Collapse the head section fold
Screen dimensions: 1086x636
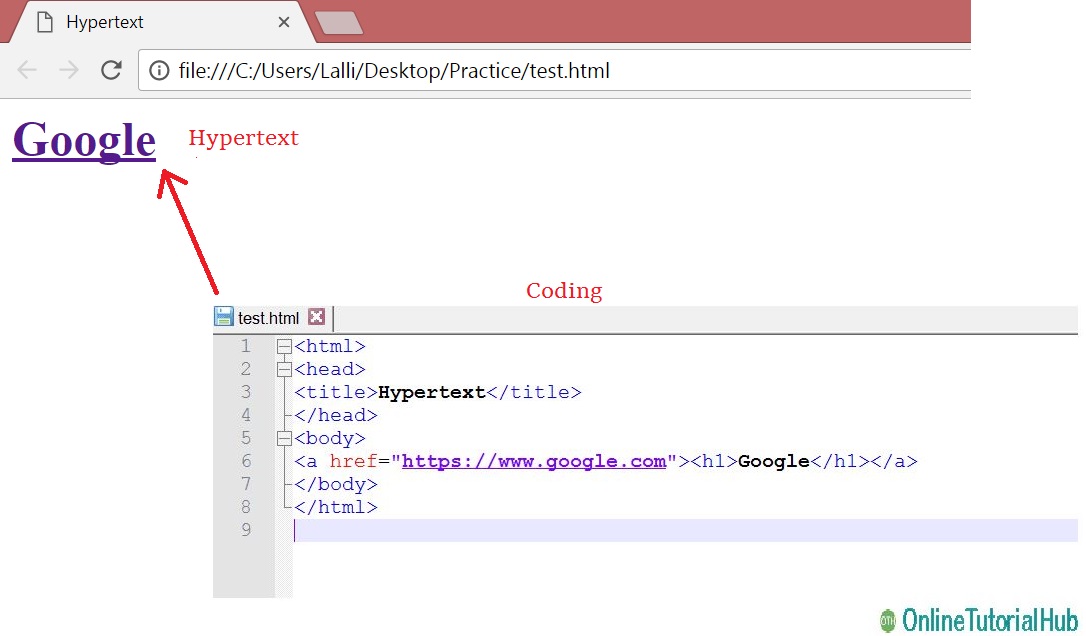[284, 368]
